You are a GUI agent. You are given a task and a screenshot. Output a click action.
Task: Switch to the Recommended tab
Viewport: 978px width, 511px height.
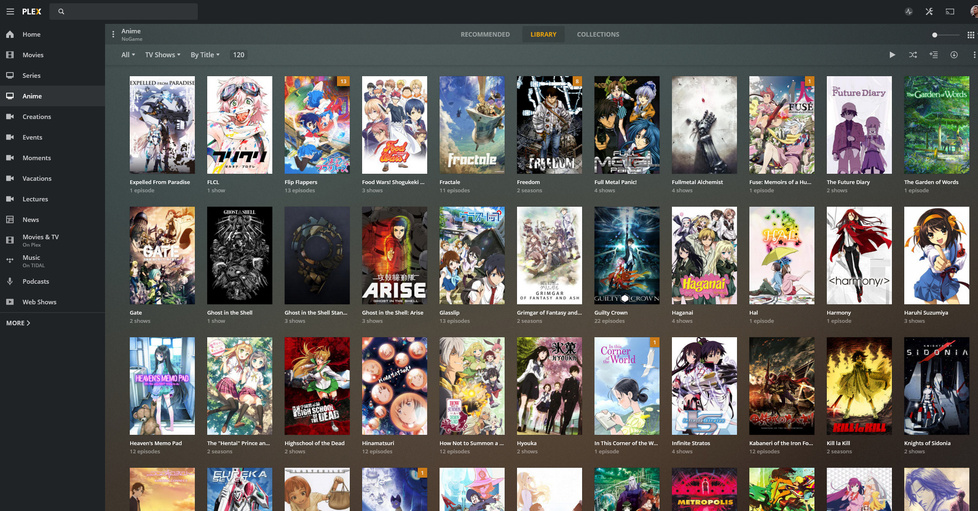[x=485, y=34]
